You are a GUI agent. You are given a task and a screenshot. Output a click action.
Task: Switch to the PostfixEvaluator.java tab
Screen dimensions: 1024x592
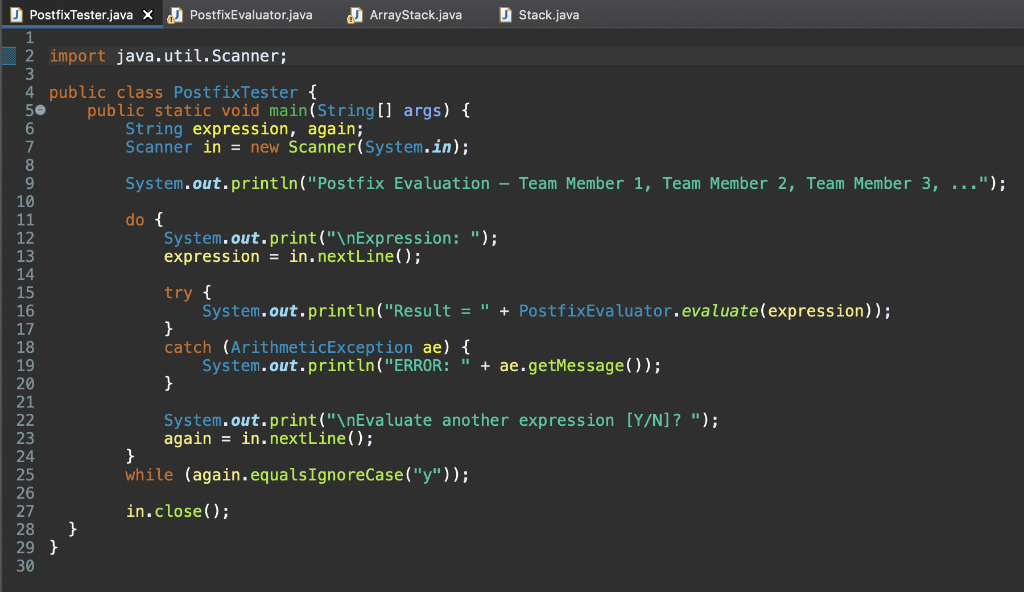point(251,14)
